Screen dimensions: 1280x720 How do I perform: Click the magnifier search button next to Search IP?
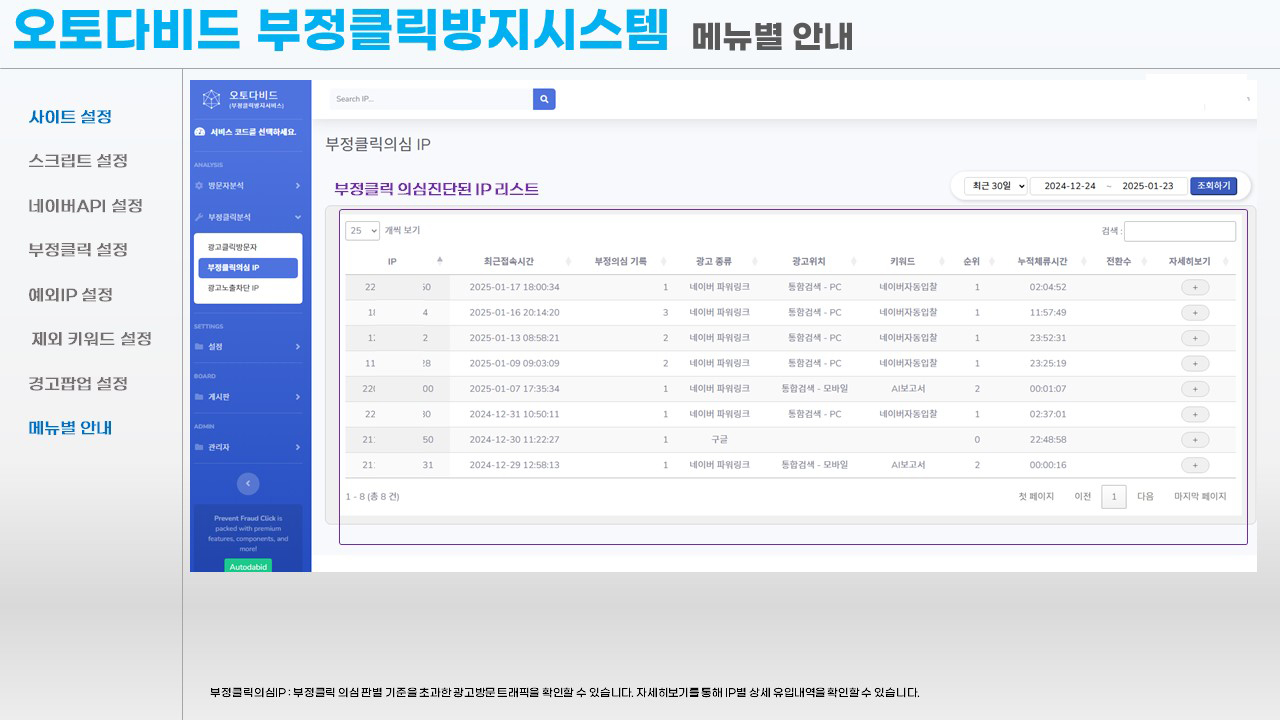point(544,99)
